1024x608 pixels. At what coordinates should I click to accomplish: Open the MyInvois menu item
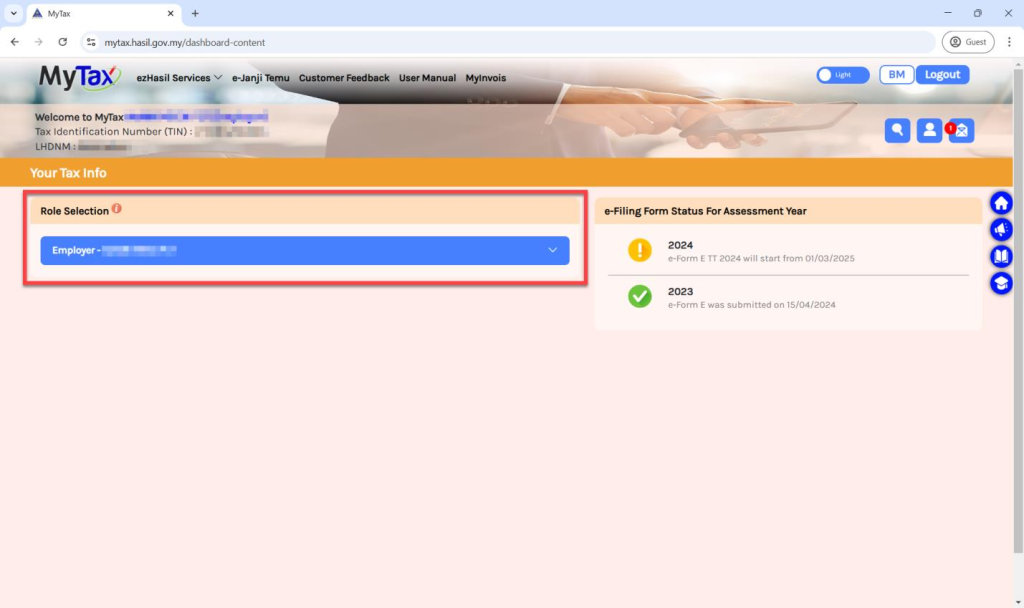click(485, 78)
